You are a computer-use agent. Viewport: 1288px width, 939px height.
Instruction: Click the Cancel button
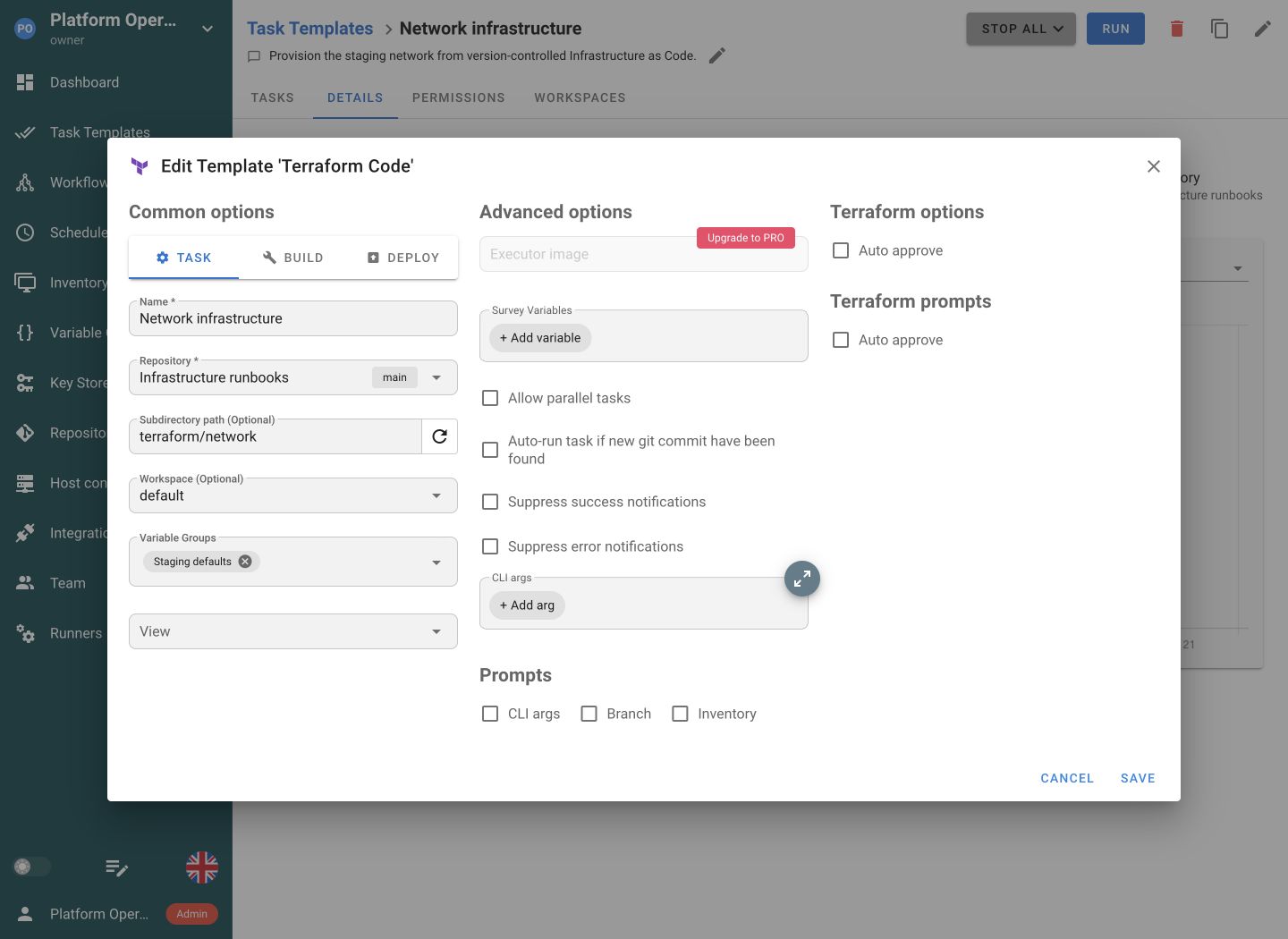coord(1067,778)
